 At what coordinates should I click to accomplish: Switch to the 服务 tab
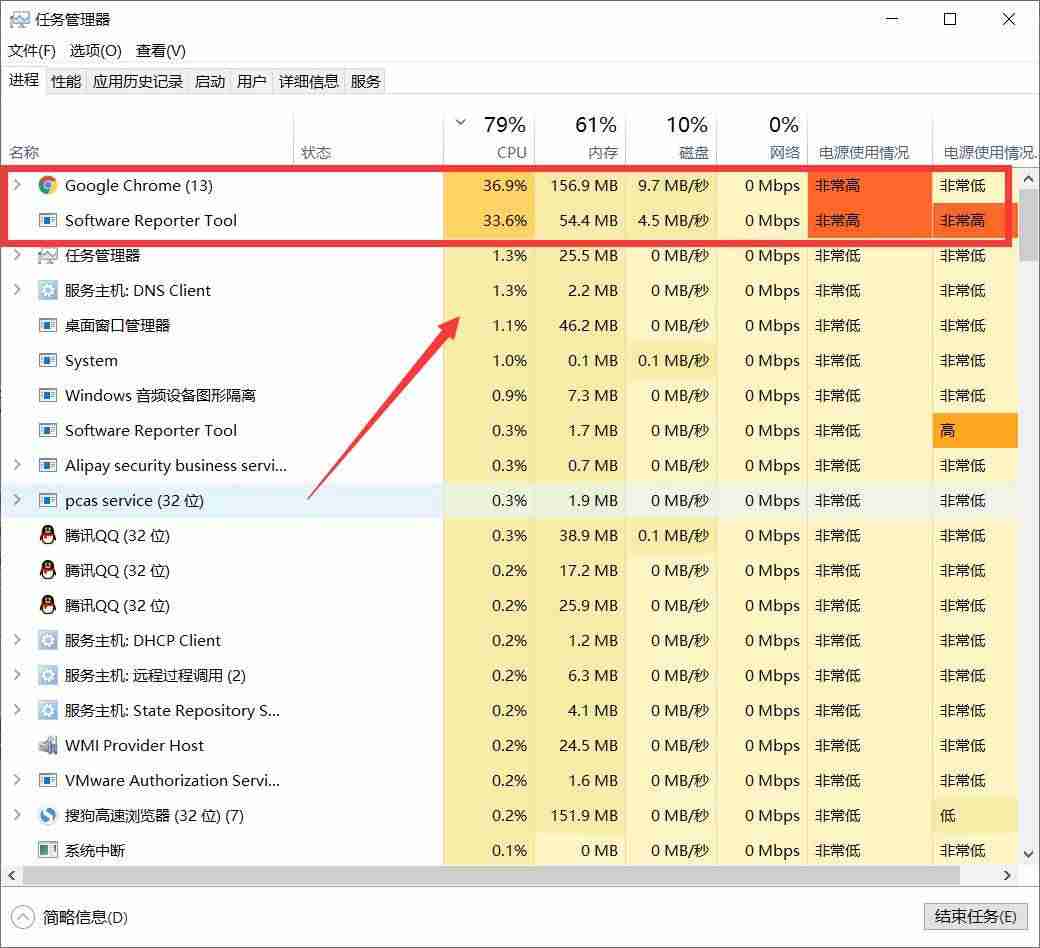click(365, 82)
